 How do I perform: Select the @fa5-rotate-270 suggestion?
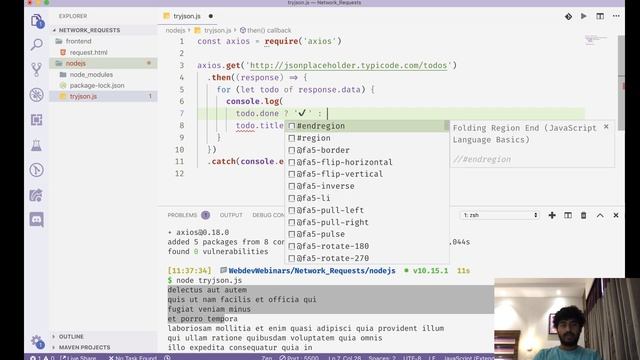coord(367,258)
